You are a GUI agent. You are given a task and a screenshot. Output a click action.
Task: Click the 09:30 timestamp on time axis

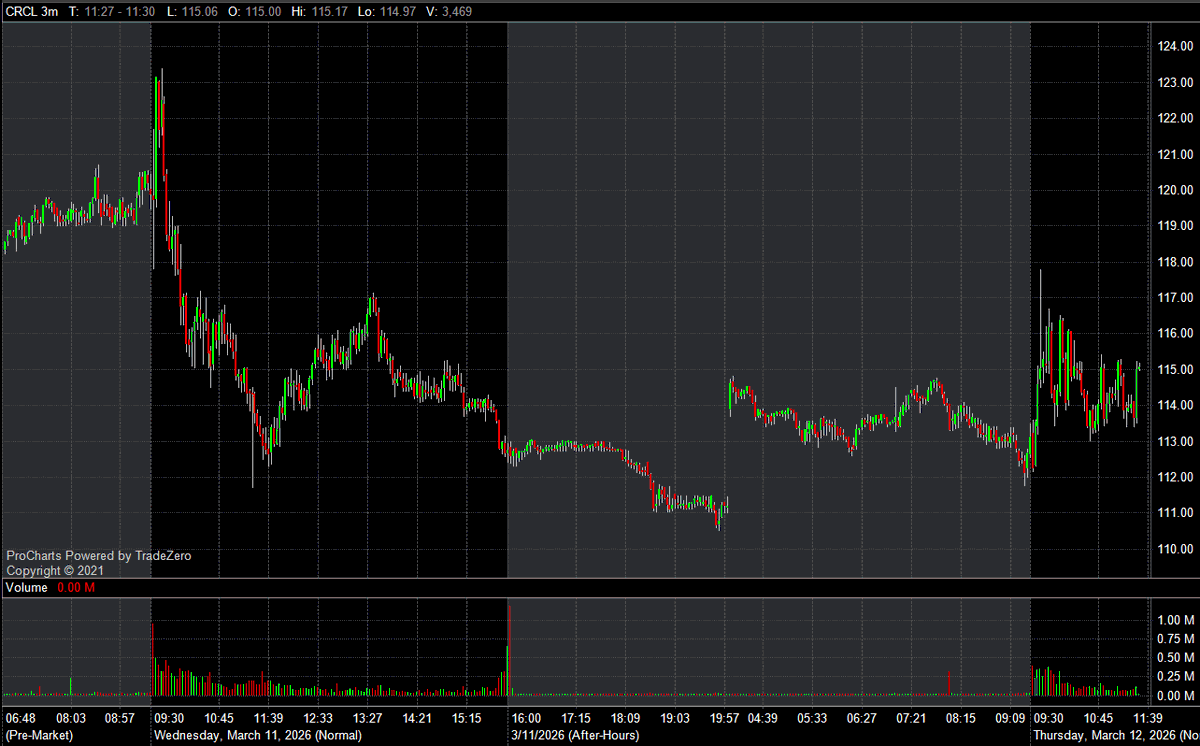tap(168, 717)
